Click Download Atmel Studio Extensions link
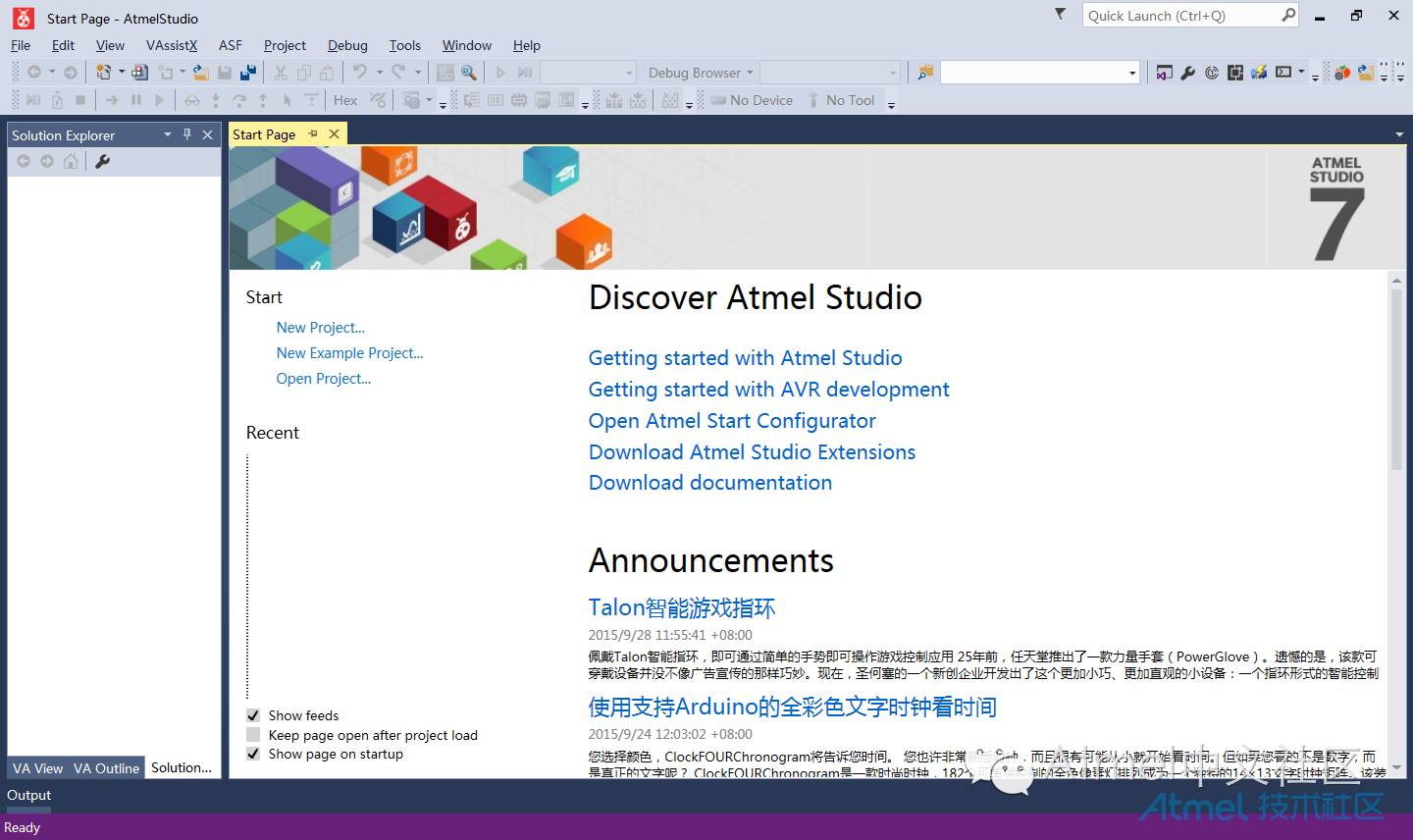The height and width of the screenshot is (840, 1413). (752, 452)
